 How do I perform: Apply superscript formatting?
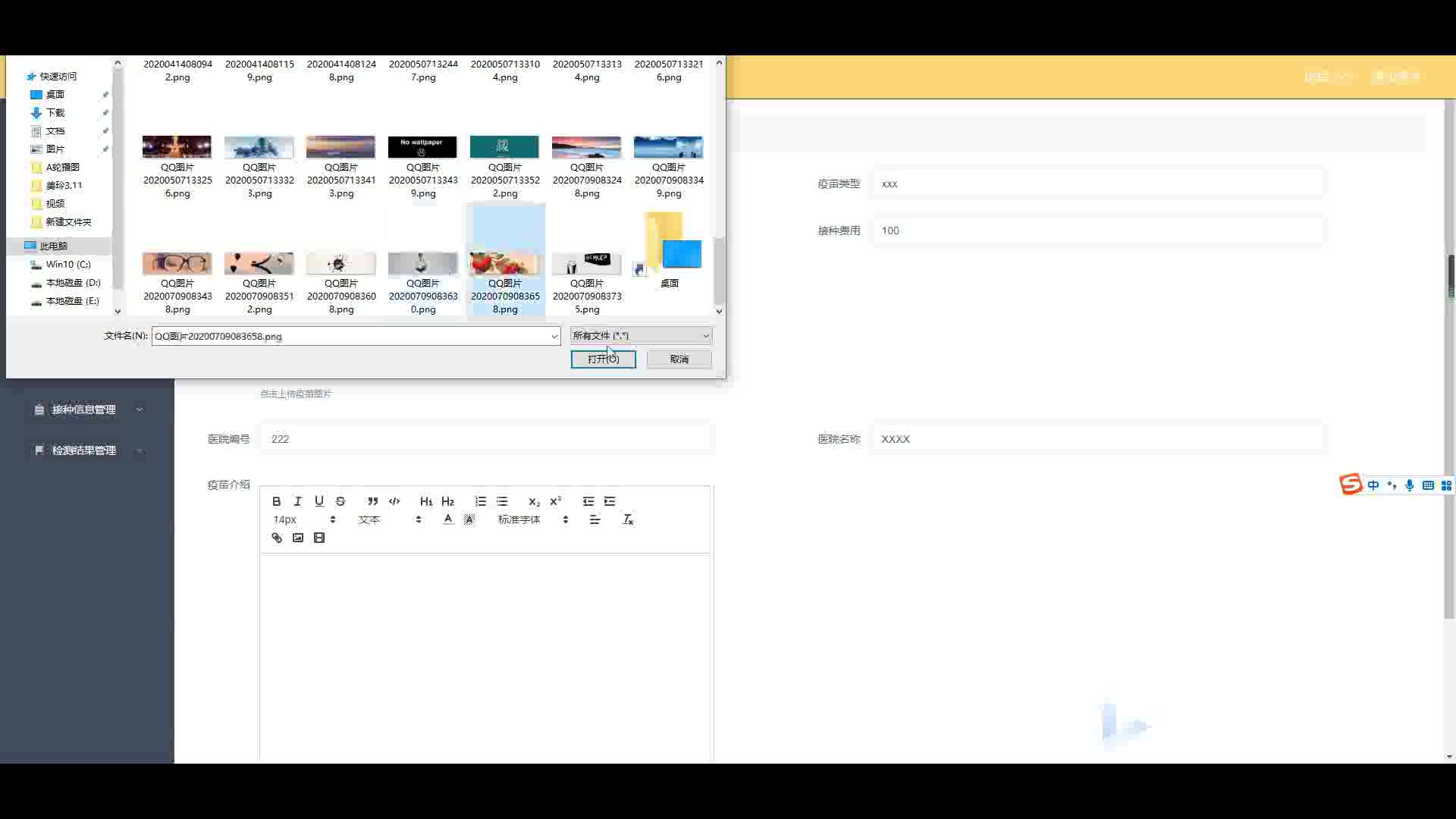(555, 501)
